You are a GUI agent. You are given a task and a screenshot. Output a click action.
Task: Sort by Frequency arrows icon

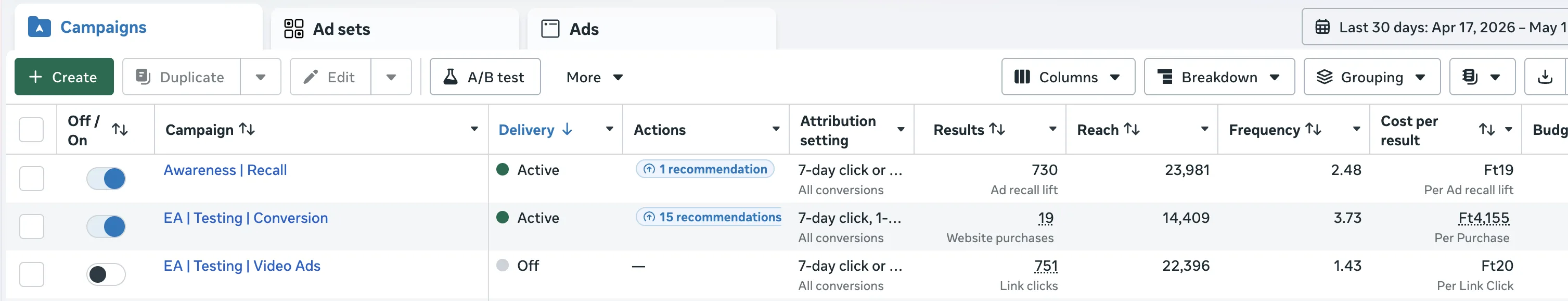coord(1314,129)
